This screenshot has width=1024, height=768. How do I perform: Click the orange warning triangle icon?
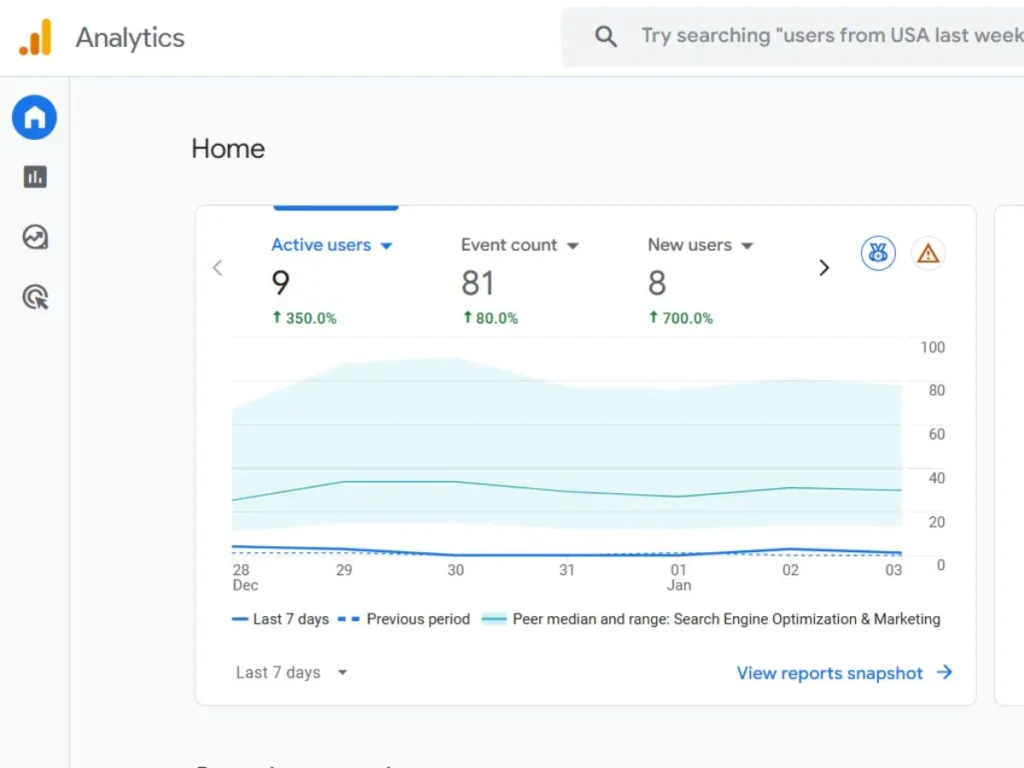tap(928, 253)
